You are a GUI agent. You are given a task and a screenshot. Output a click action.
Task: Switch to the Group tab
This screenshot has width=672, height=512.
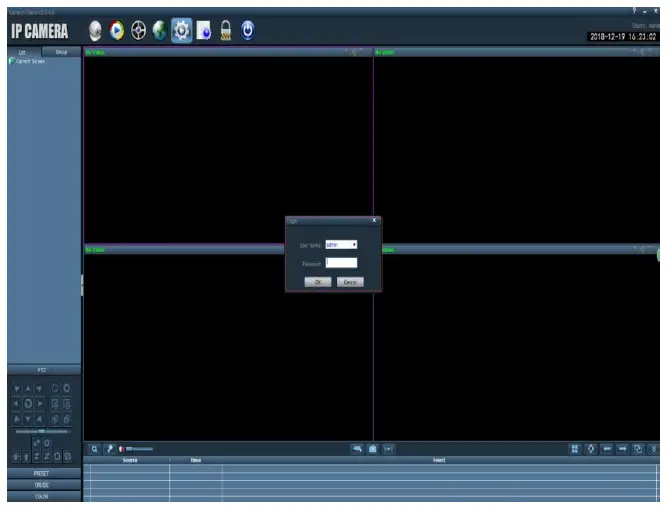61,52
